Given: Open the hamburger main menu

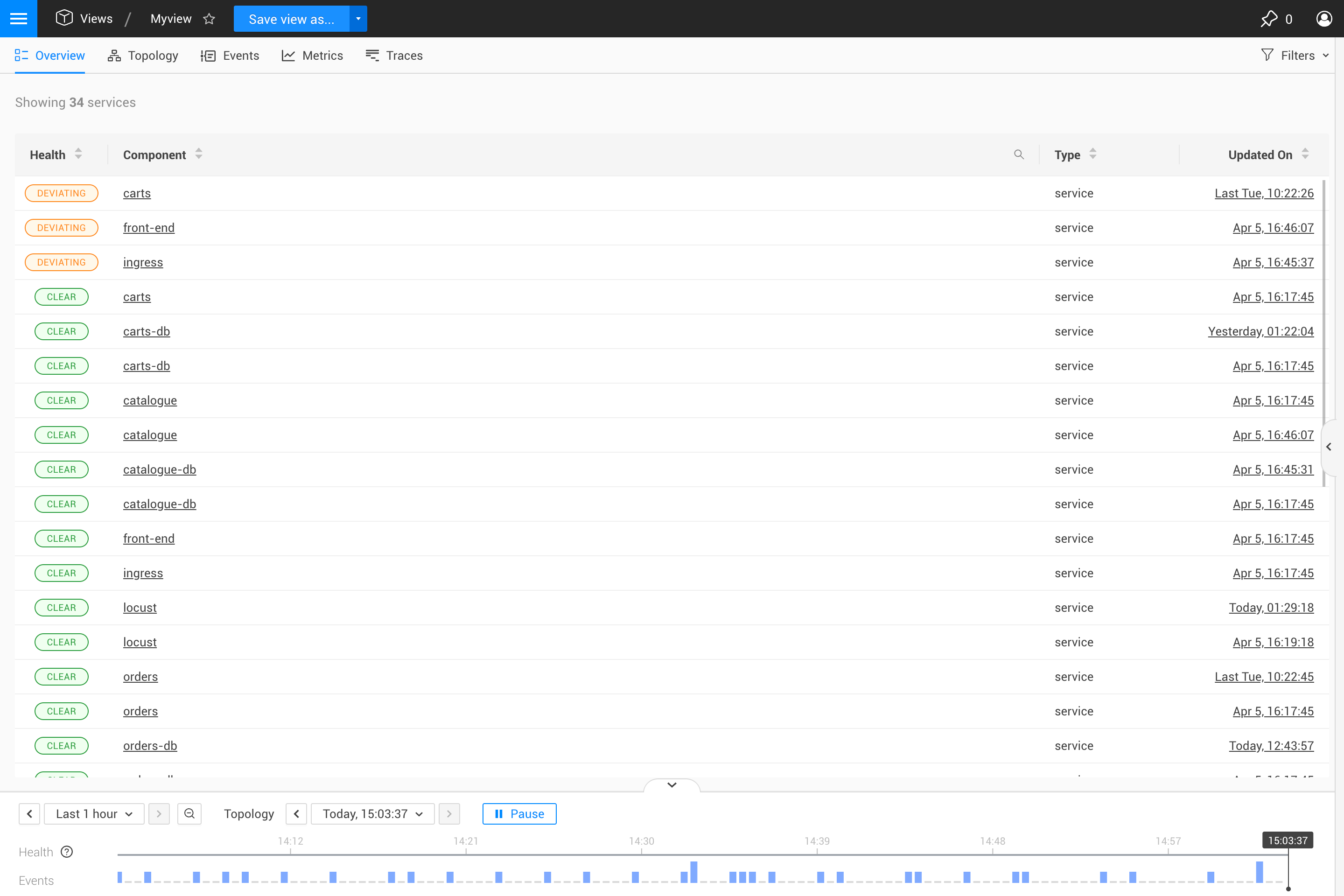Looking at the screenshot, I should click(x=18, y=18).
